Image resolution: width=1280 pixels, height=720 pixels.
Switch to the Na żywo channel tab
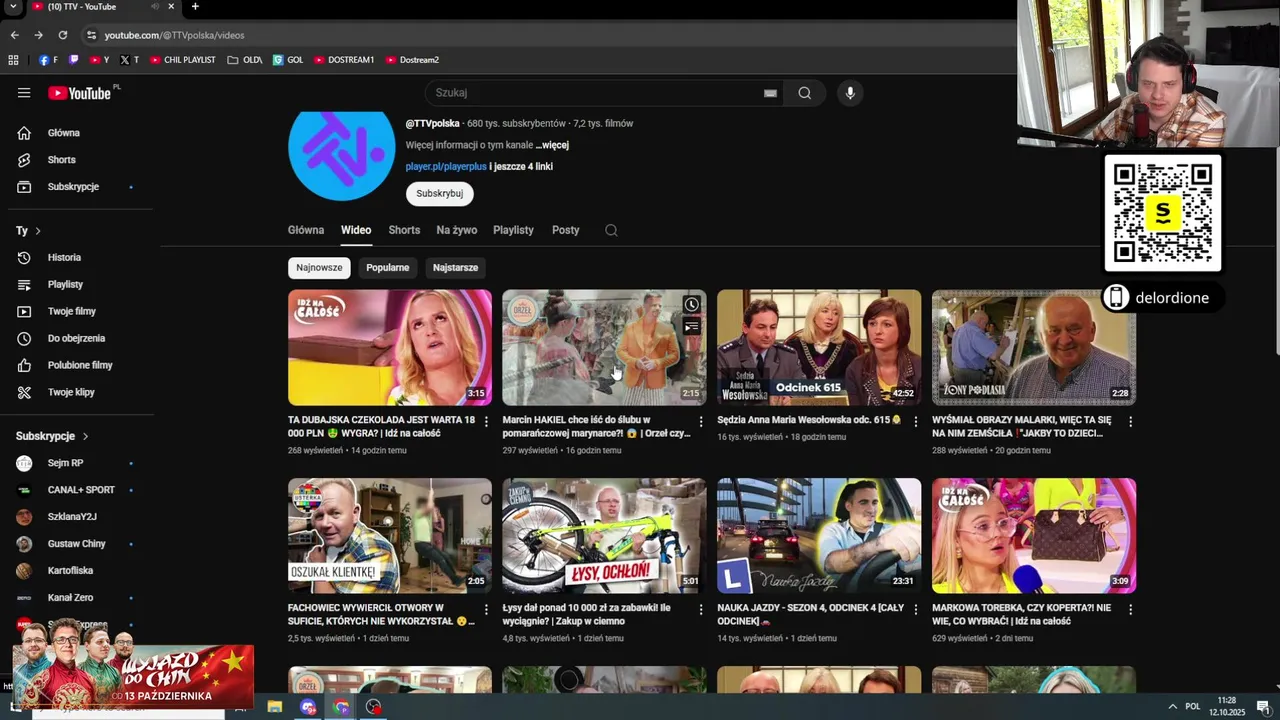(456, 230)
